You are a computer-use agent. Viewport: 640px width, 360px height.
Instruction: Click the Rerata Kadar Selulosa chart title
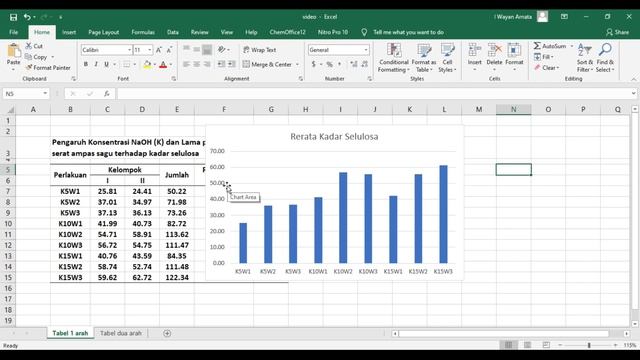(x=334, y=136)
